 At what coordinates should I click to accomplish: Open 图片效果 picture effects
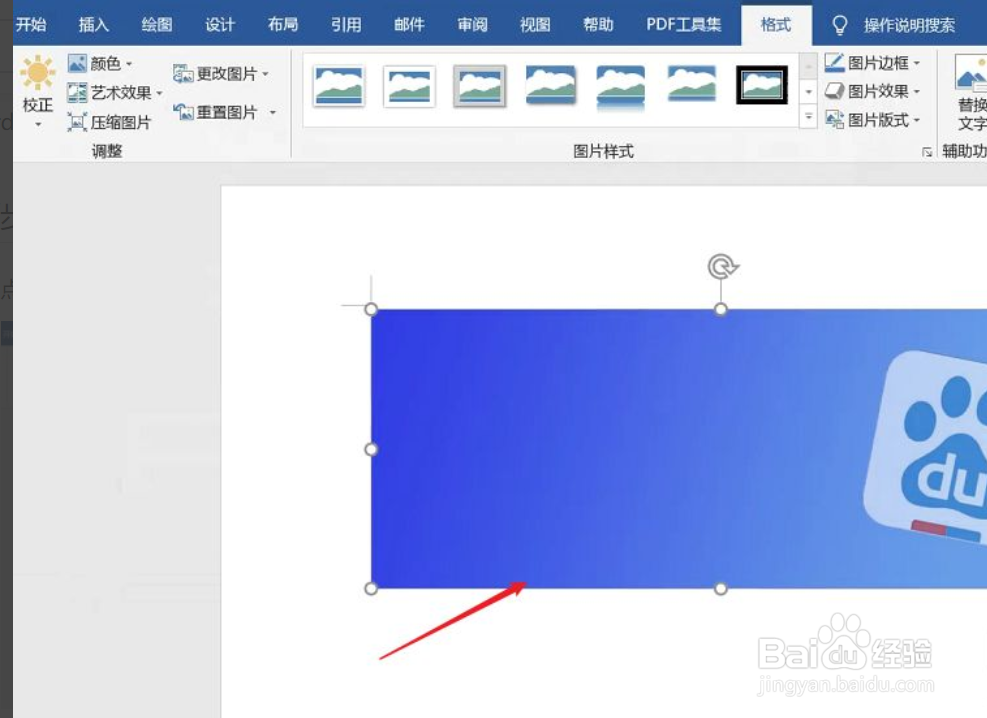click(872, 91)
